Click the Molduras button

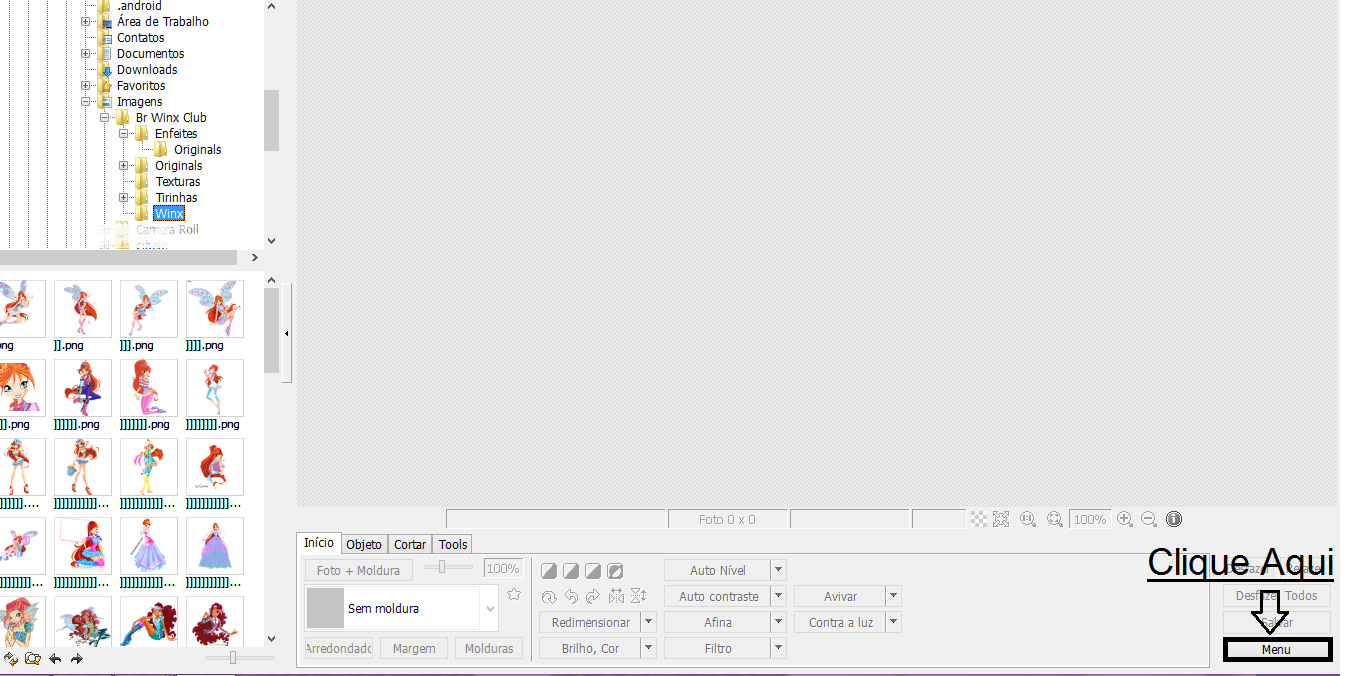pyautogui.click(x=490, y=648)
